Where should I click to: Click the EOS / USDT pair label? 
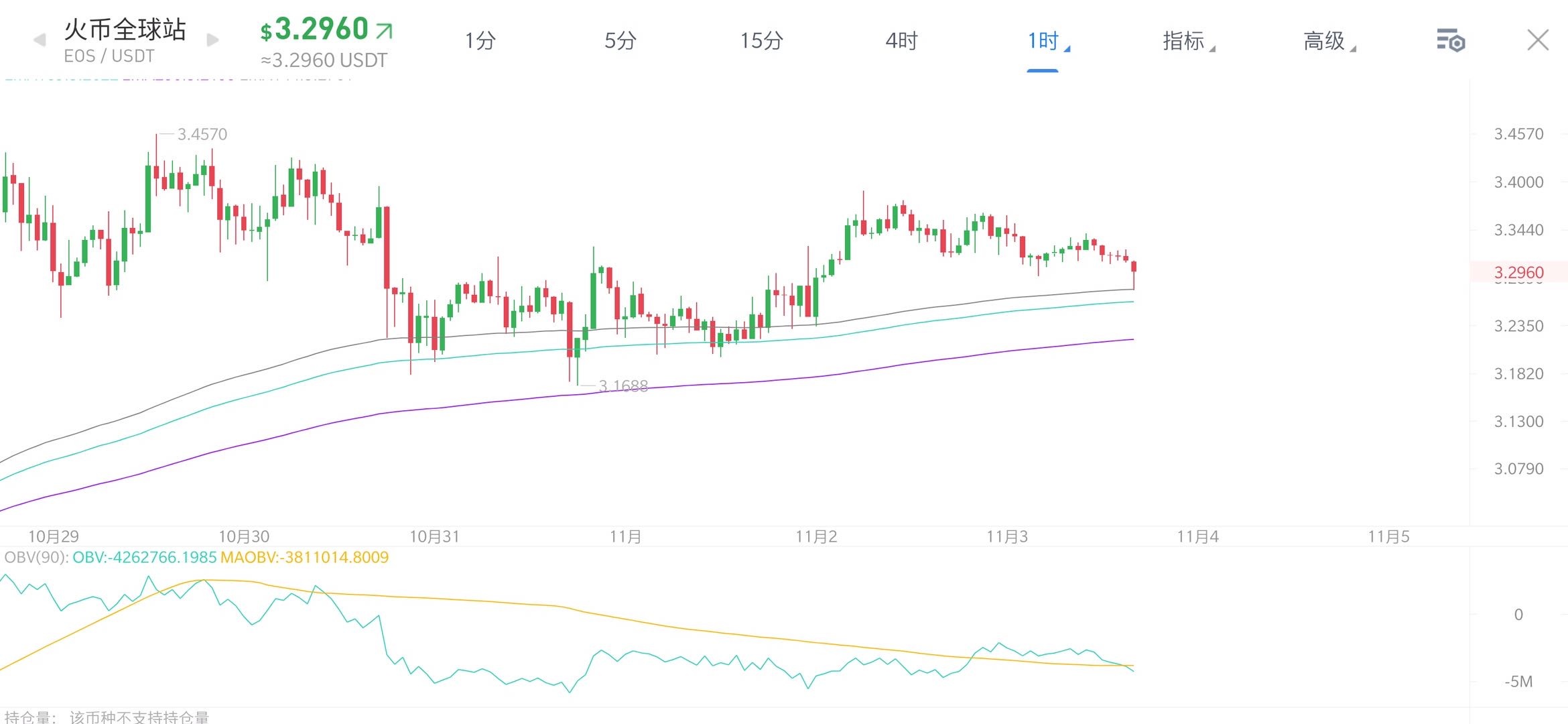pos(109,56)
